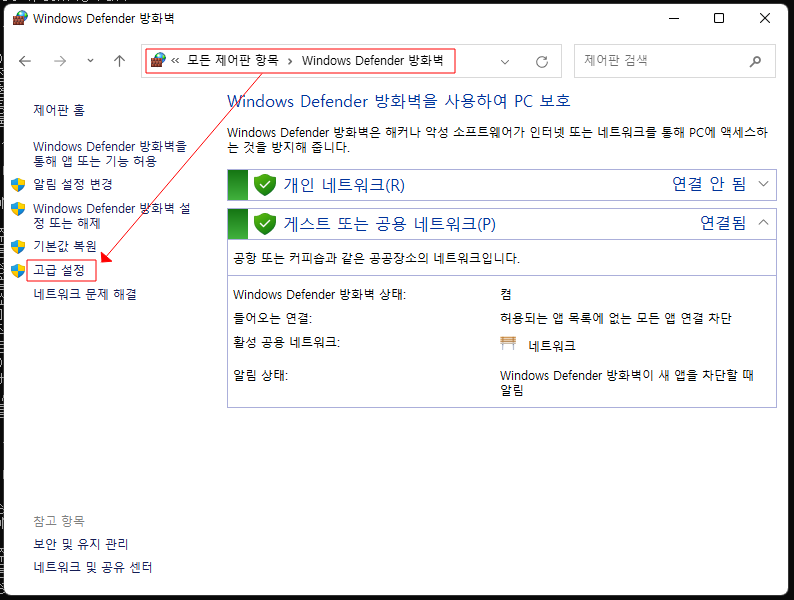Minimize the Windows Defender 방화벽 window
794x600 pixels.
click(674, 18)
